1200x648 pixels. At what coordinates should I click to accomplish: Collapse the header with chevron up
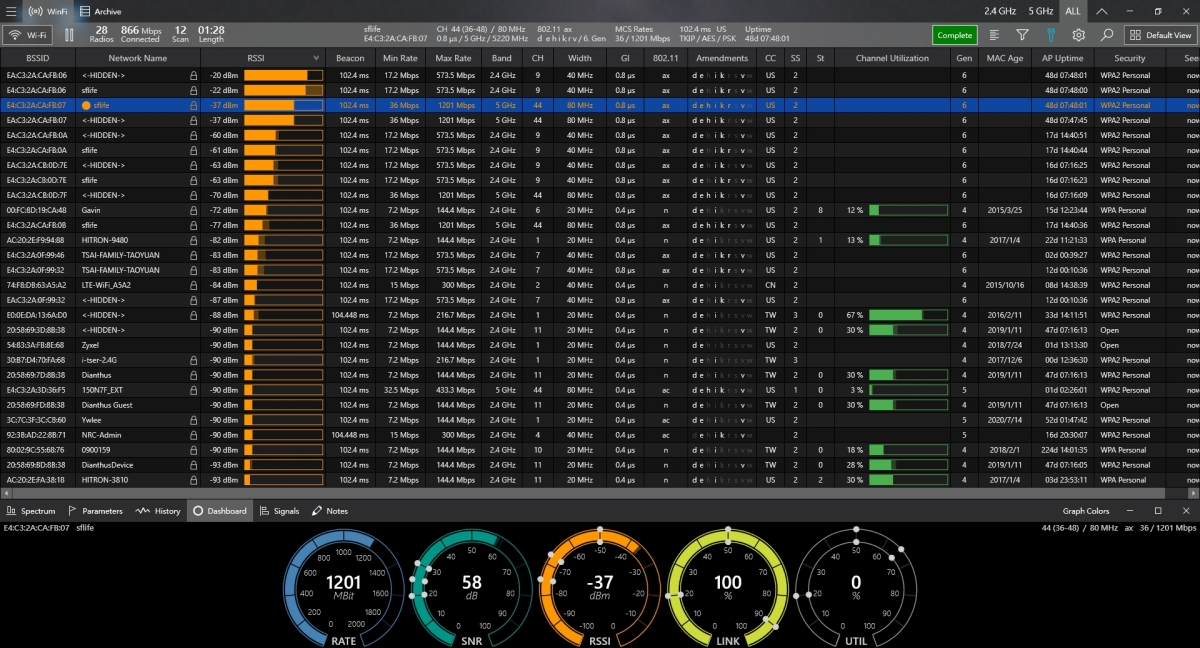pyautogui.click(x=1101, y=11)
